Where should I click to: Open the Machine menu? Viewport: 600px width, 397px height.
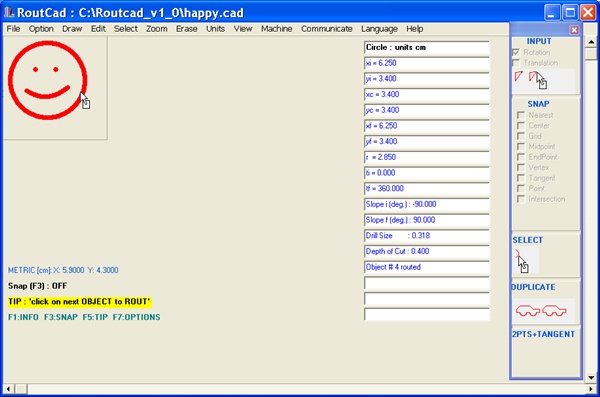276,29
